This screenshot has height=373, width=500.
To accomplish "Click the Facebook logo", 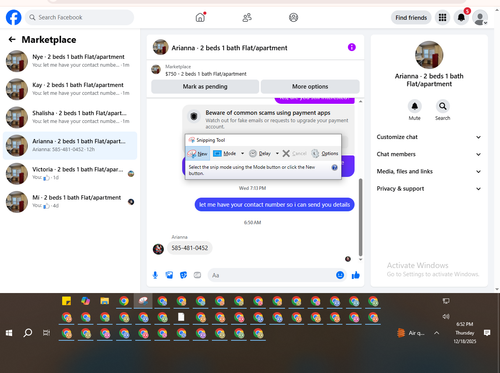I will click(14, 17).
